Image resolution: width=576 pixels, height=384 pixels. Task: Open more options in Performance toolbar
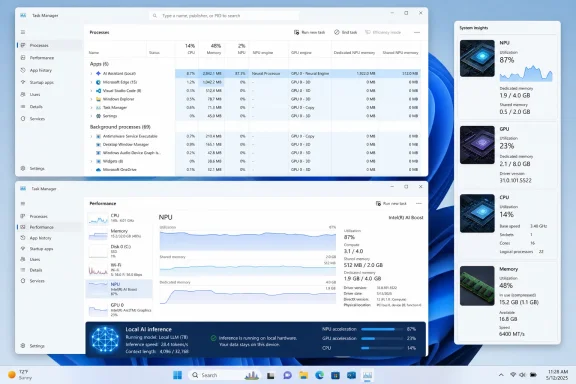click(x=419, y=204)
